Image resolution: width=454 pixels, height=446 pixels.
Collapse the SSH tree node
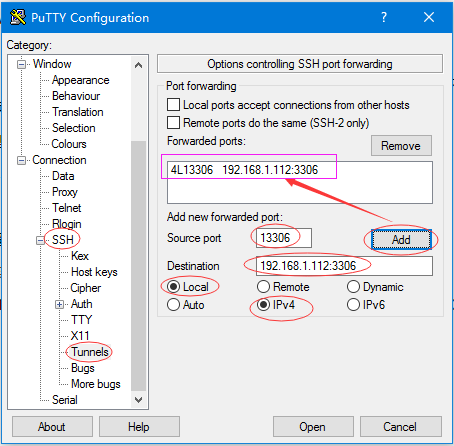click(40, 240)
